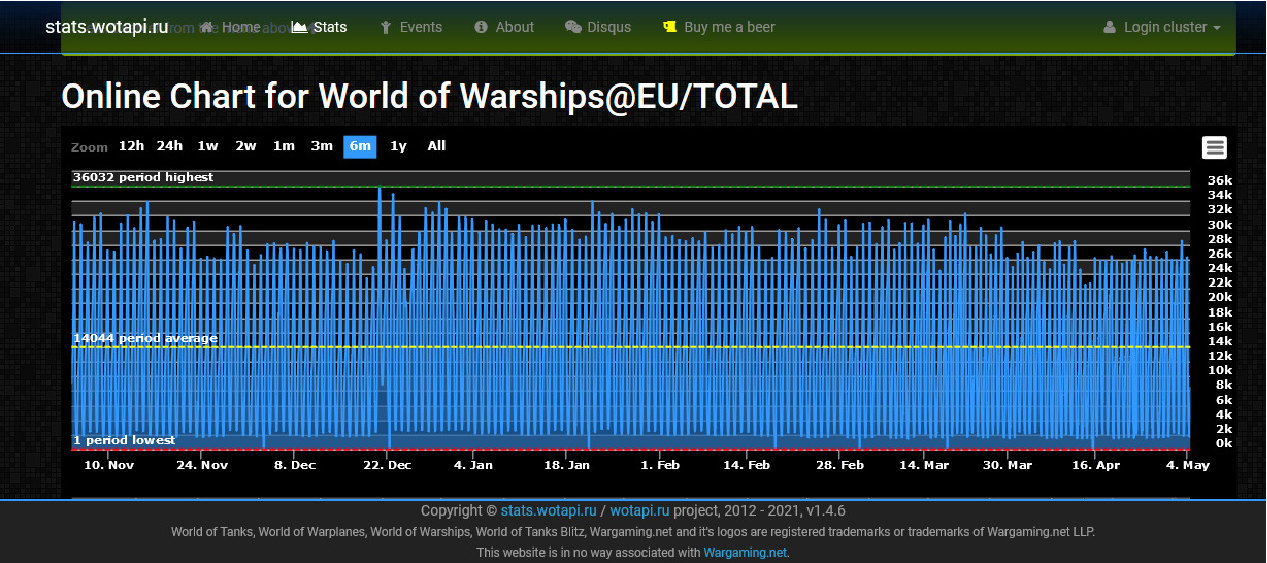
Task: Set chart zoom to 1w
Action: pyautogui.click(x=208, y=146)
